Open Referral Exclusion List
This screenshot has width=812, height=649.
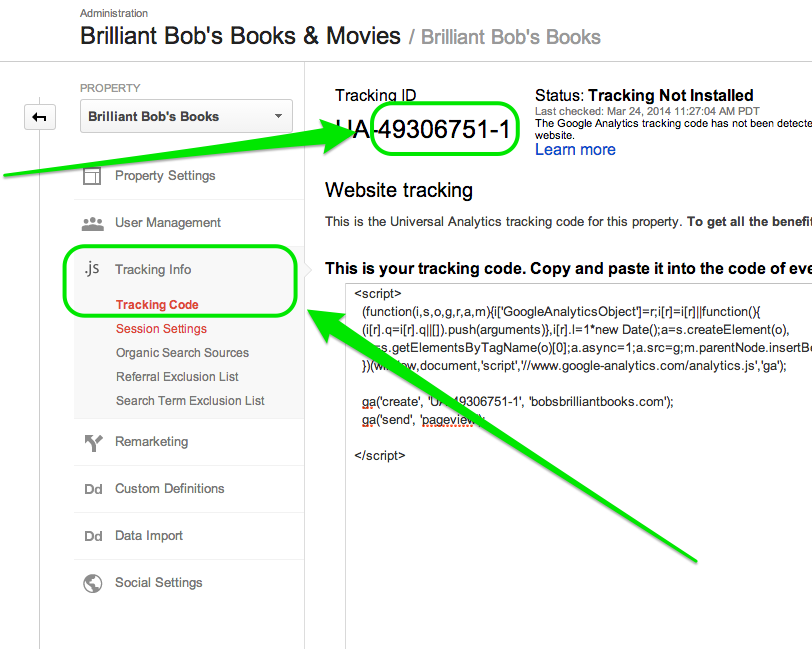(x=177, y=377)
